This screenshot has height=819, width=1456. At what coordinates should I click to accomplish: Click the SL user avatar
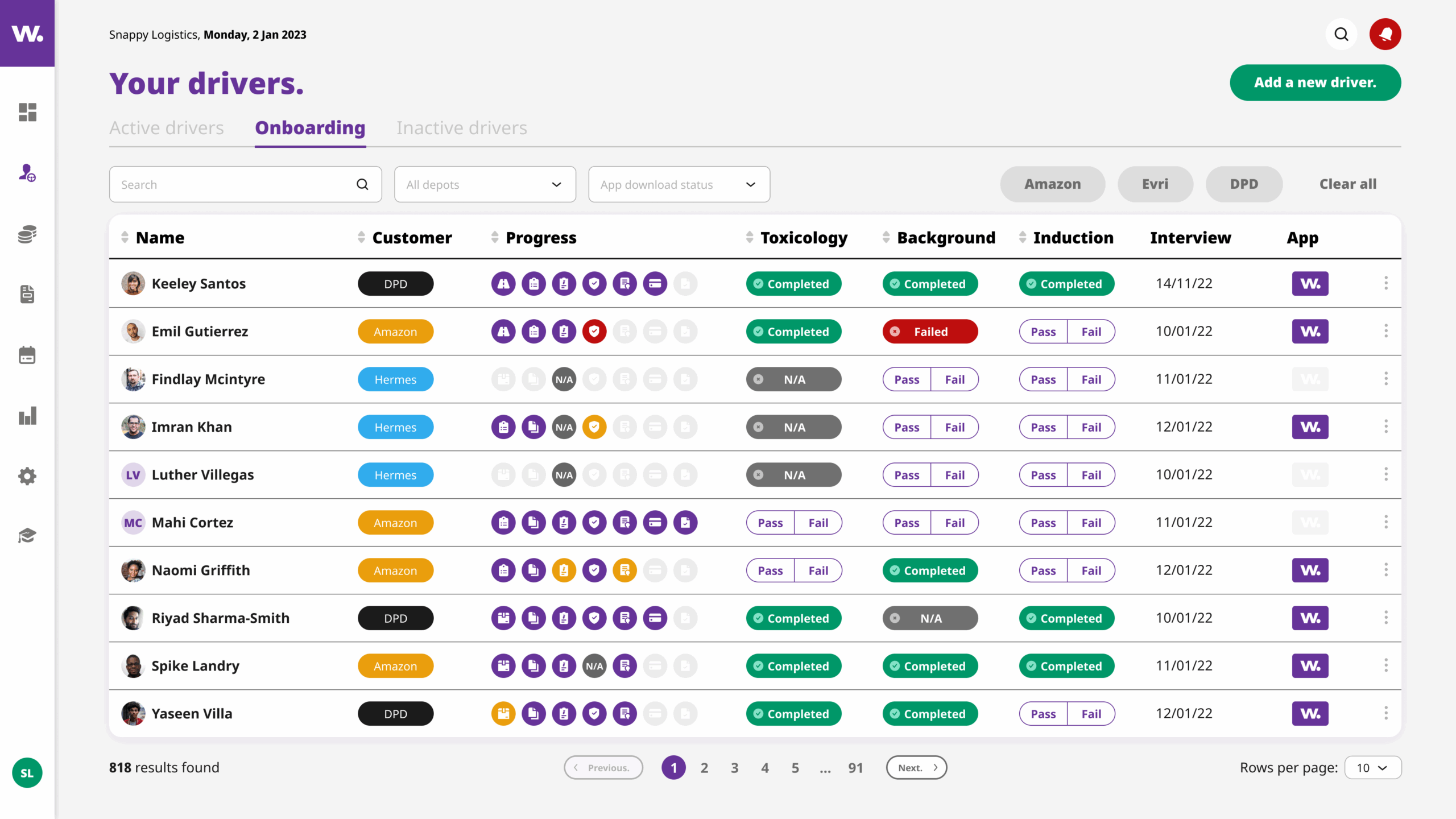click(x=27, y=773)
